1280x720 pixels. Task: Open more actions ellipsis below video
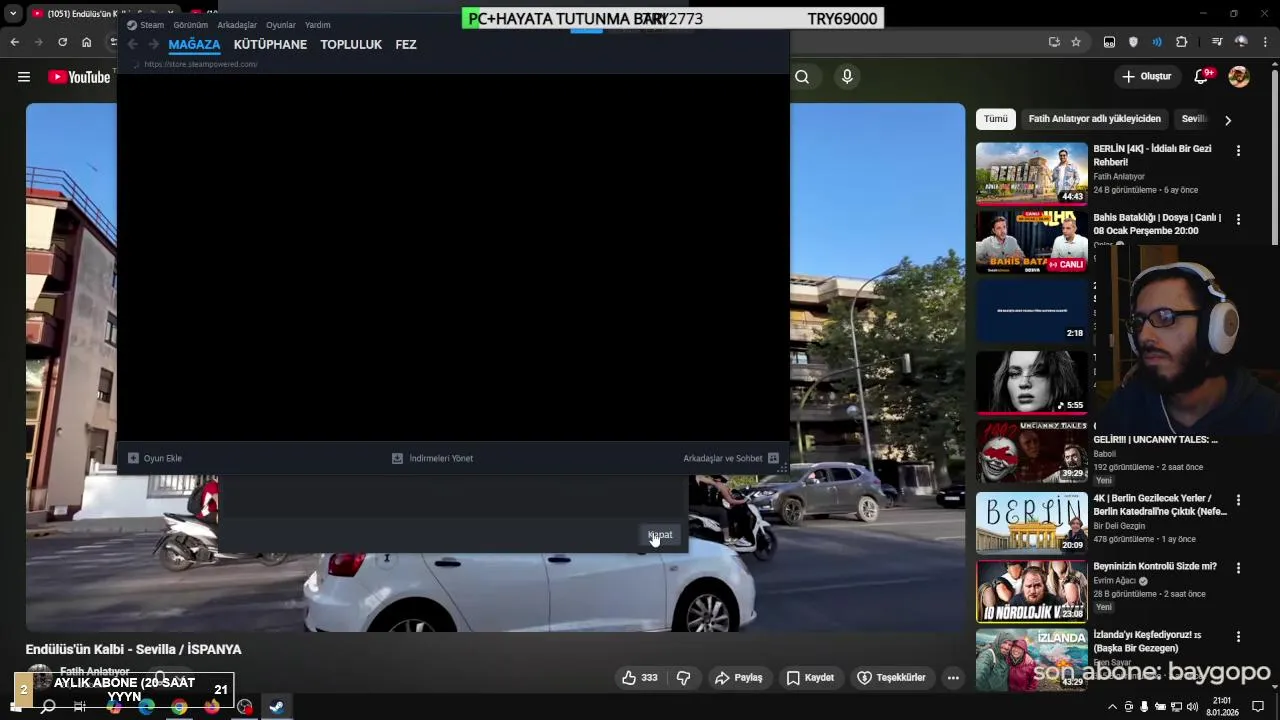tap(953, 678)
